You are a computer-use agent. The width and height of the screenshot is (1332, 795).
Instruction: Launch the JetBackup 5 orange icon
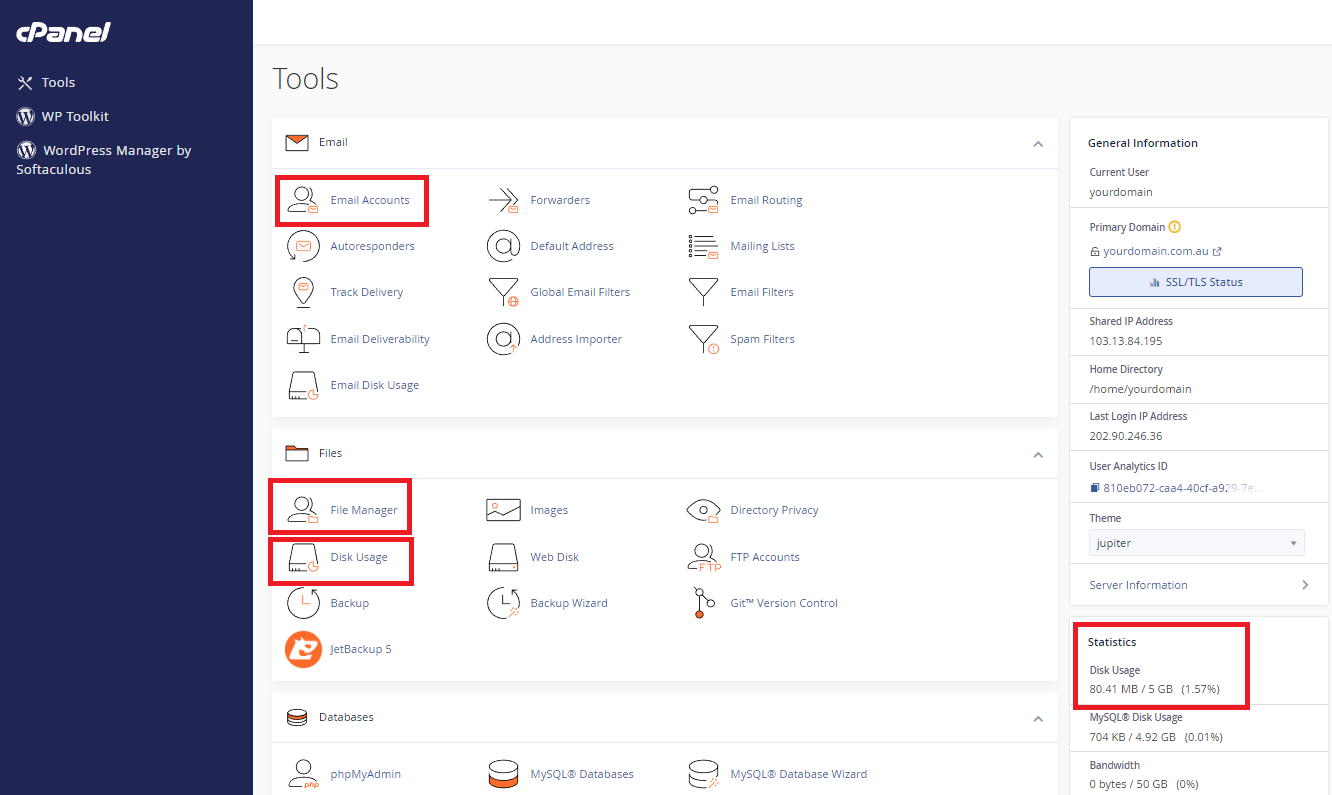(303, 649)
